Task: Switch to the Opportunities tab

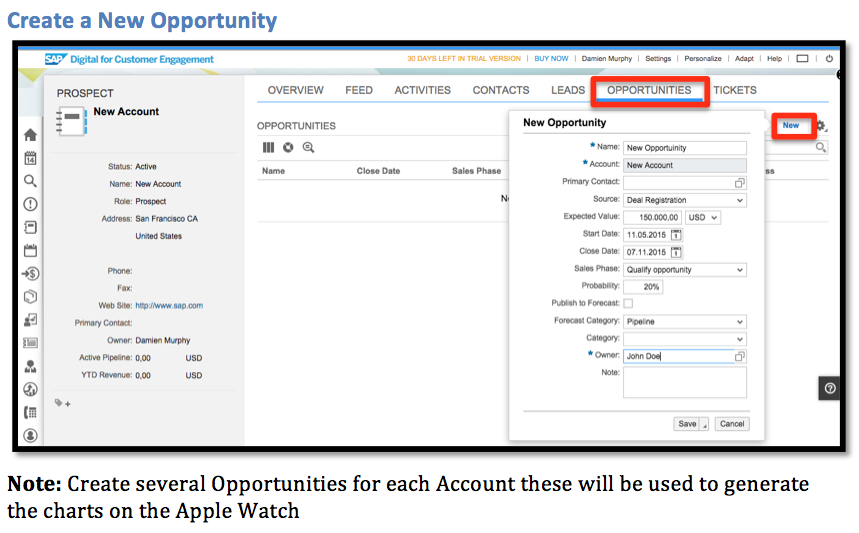Action: pyautogui.click(x=649, y=90)
